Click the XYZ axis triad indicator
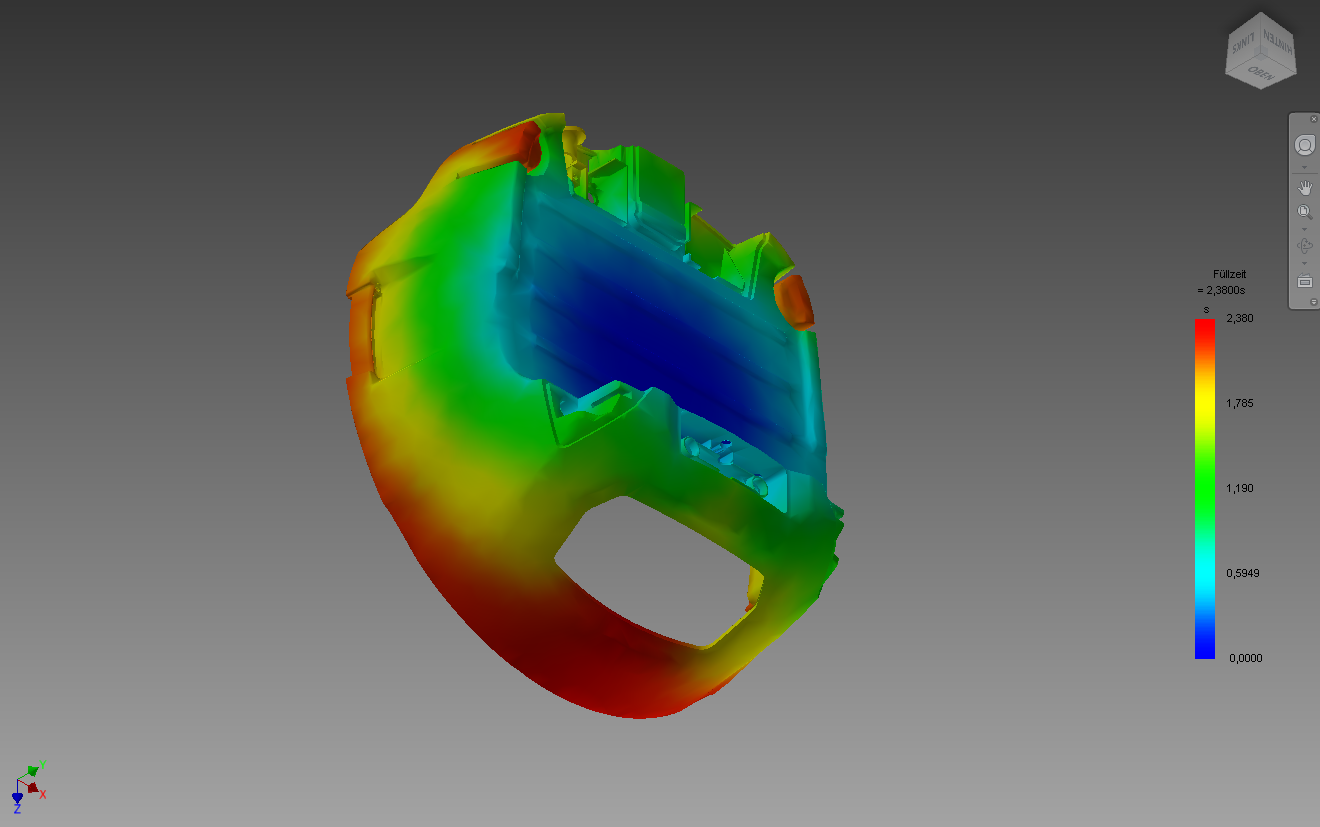This screenshot has width=1320, height=827. pyautogui.click(x=28, y=785)
